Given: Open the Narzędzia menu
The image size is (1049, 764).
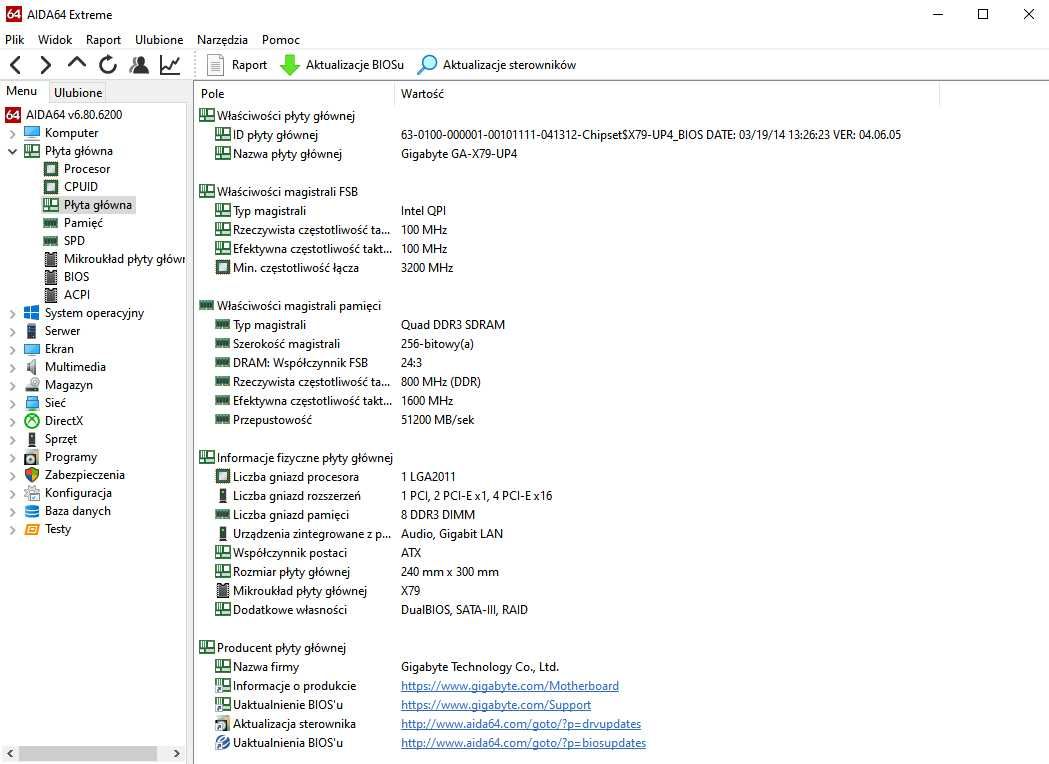Looking at the screenshot, I should pos(222,39).
